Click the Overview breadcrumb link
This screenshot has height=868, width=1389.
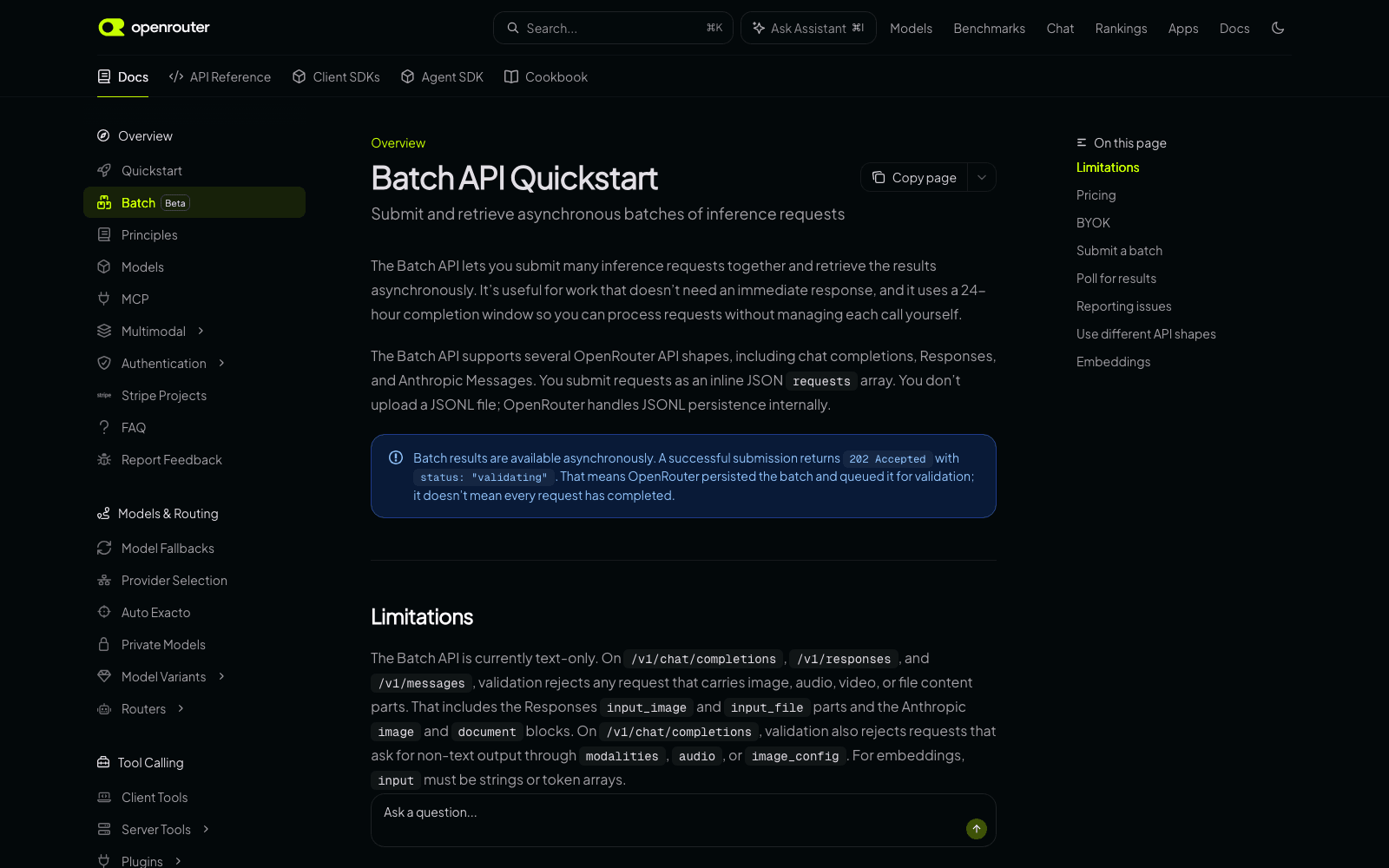[x=398, y=143]
